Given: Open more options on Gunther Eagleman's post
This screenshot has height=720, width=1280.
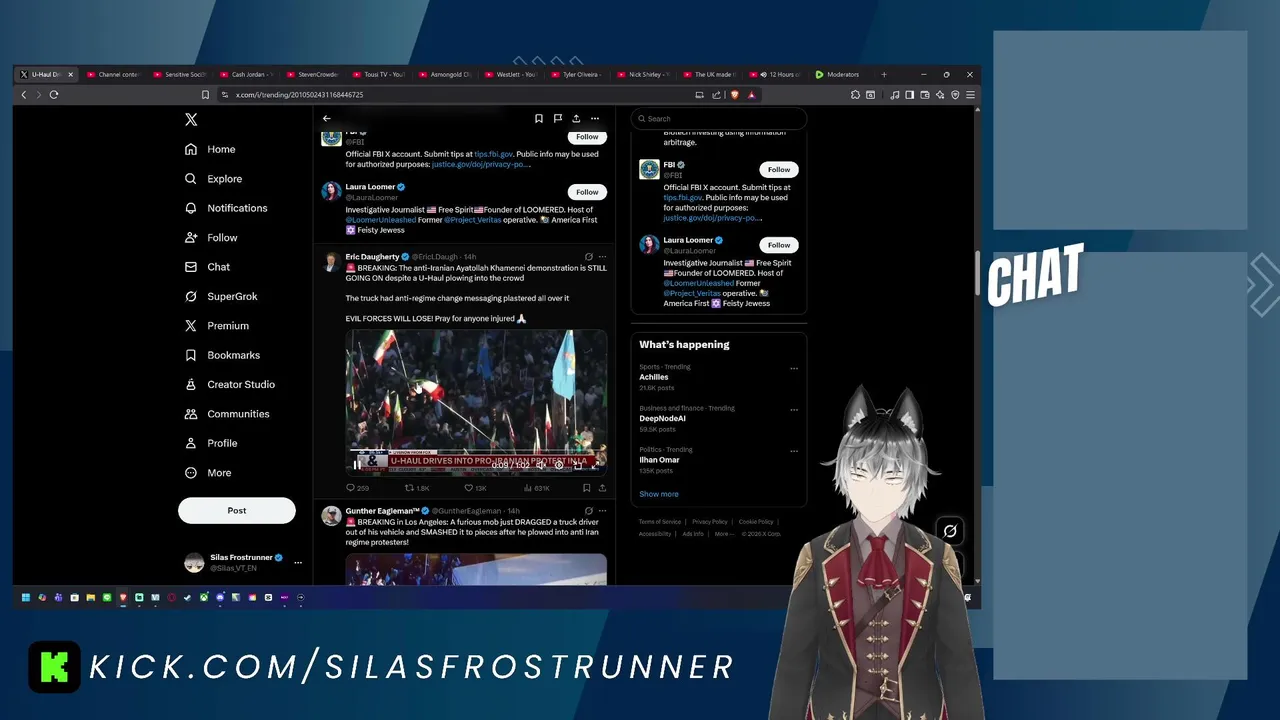Looking at the screenshot, I should coord(602,511).
